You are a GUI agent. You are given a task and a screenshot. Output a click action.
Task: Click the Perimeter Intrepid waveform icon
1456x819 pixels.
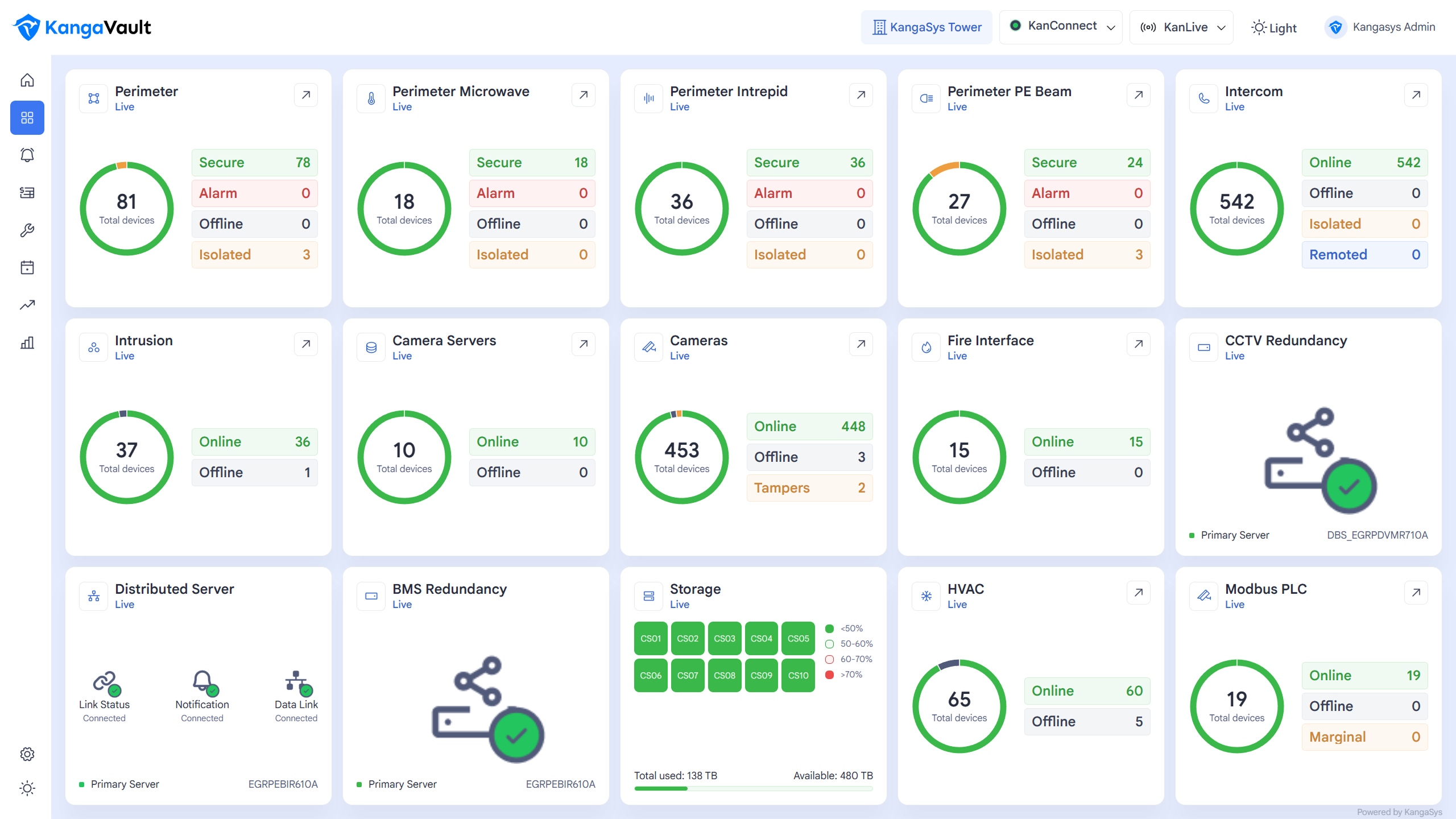click(649, 98)
